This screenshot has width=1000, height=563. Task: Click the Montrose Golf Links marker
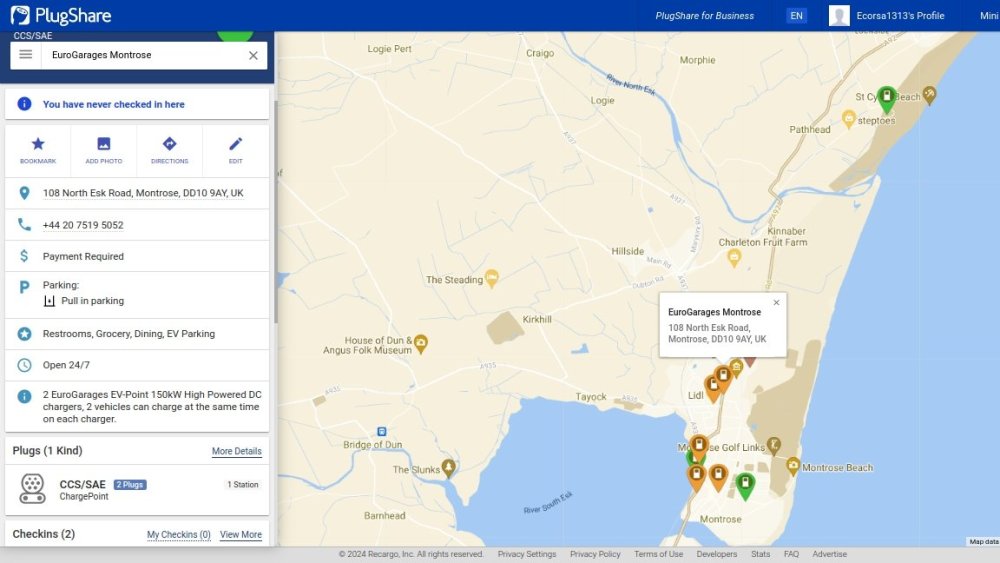pyautogui.click(x=774, y=445)
